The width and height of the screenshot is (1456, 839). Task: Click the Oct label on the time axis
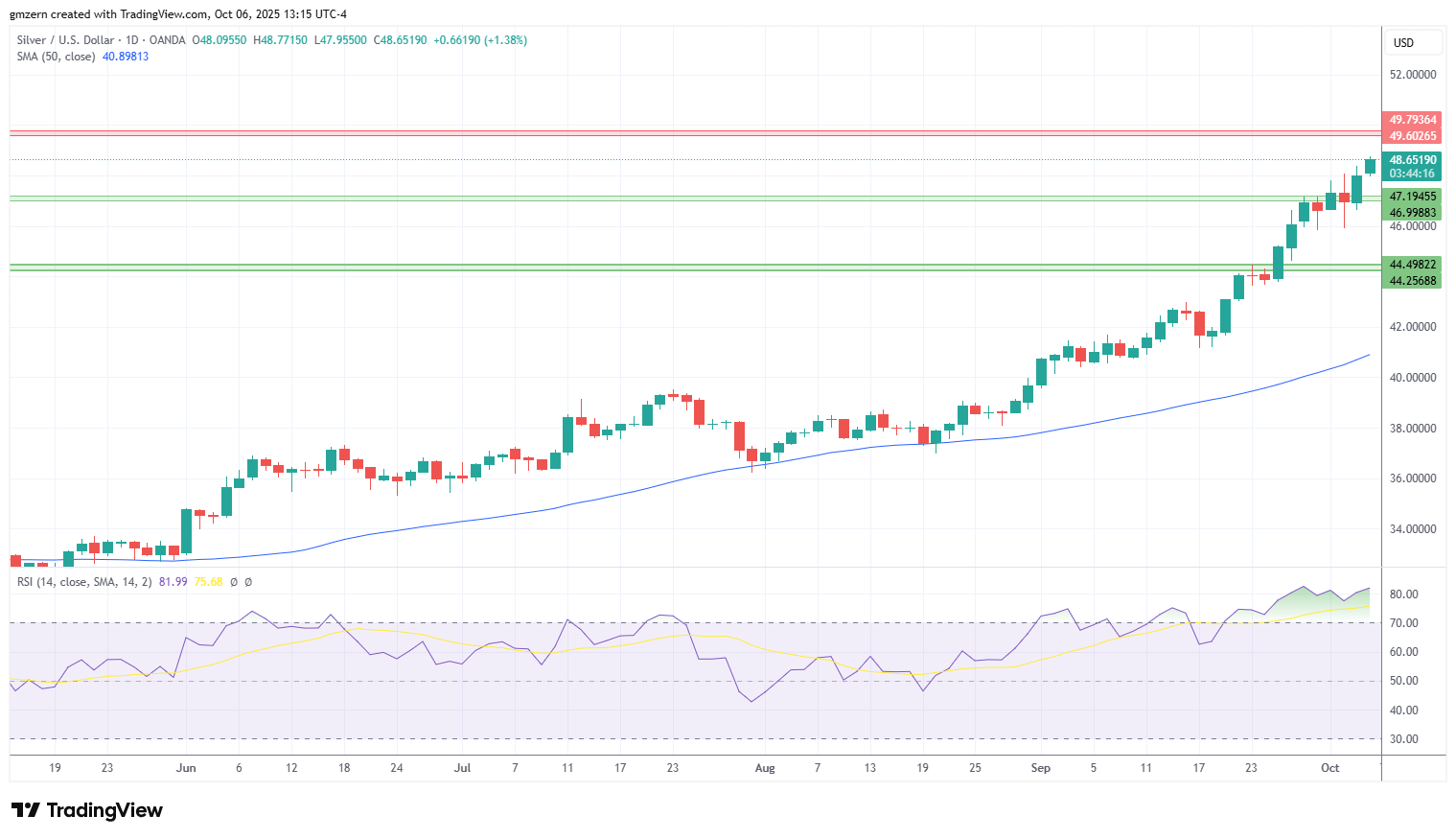(x=1329, y=768)
